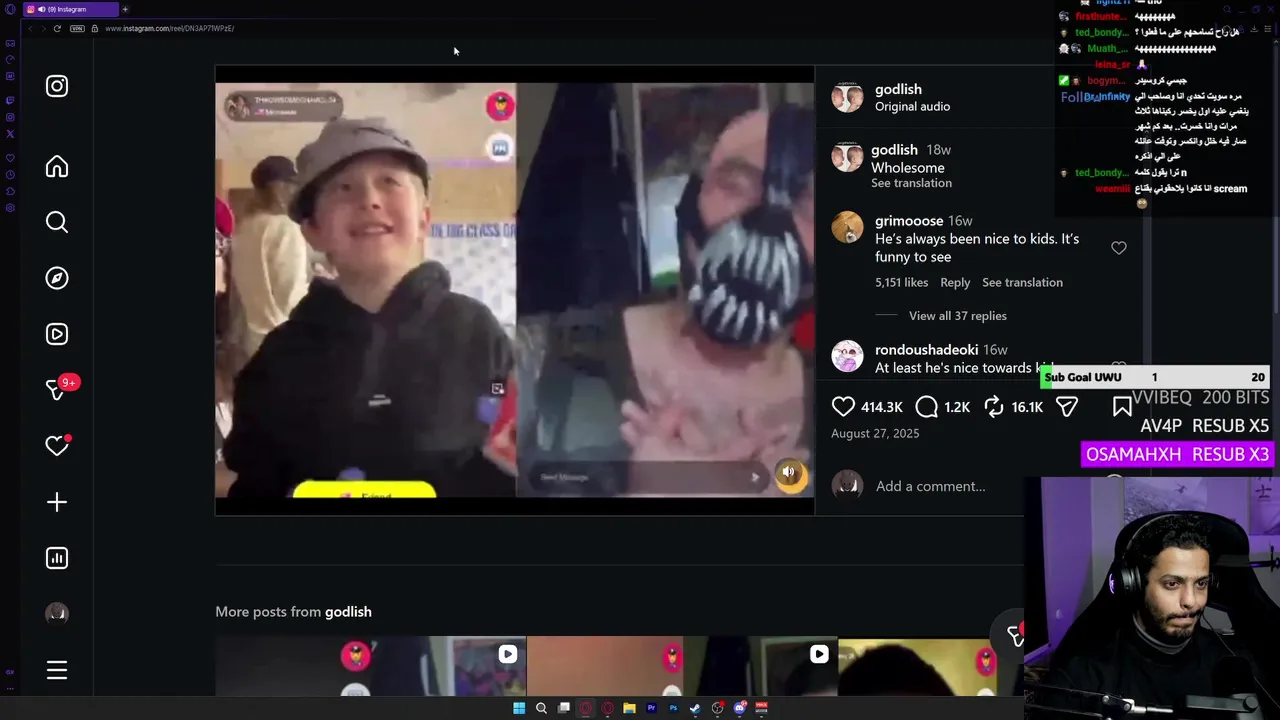
Task: Click the Instagram logo in the sidebar
Action: pos(57,86)
